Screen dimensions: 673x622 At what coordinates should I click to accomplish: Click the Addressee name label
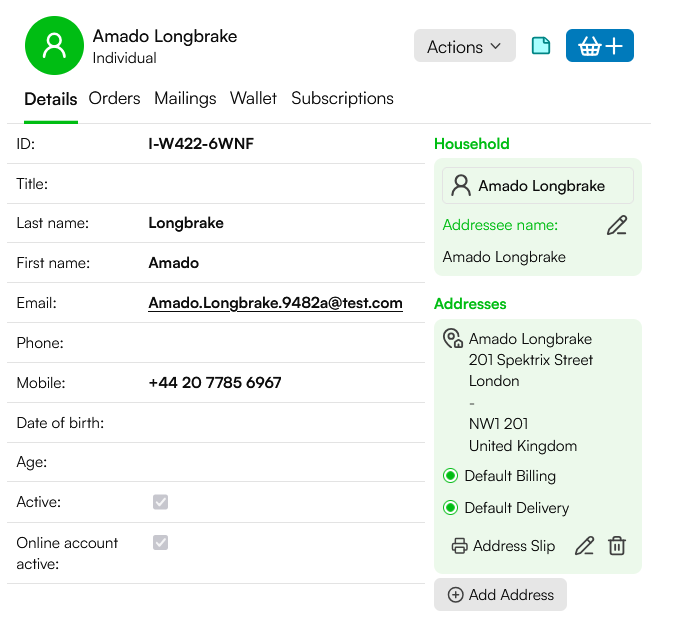(500, 225)
